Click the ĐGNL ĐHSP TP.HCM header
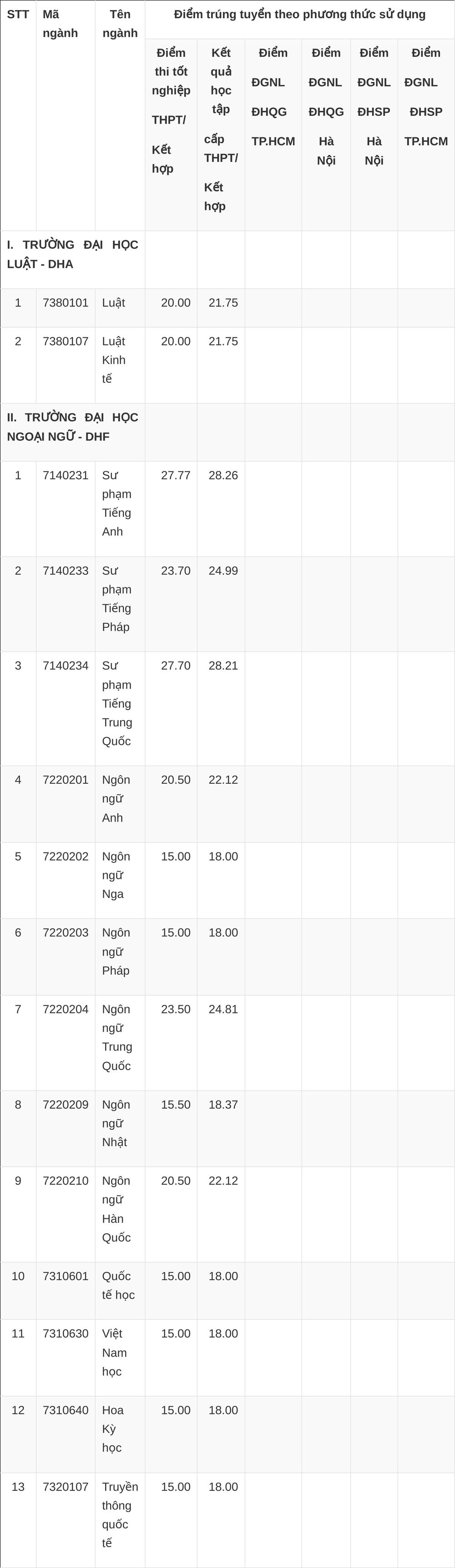Image resolution: width=455 pixels, height=1568 pixels. [x=426, y=97]
